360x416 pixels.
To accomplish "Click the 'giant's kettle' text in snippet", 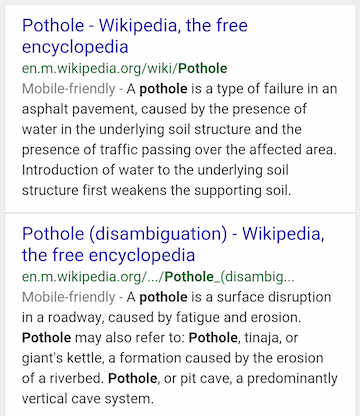I will [x=63, y=358].
